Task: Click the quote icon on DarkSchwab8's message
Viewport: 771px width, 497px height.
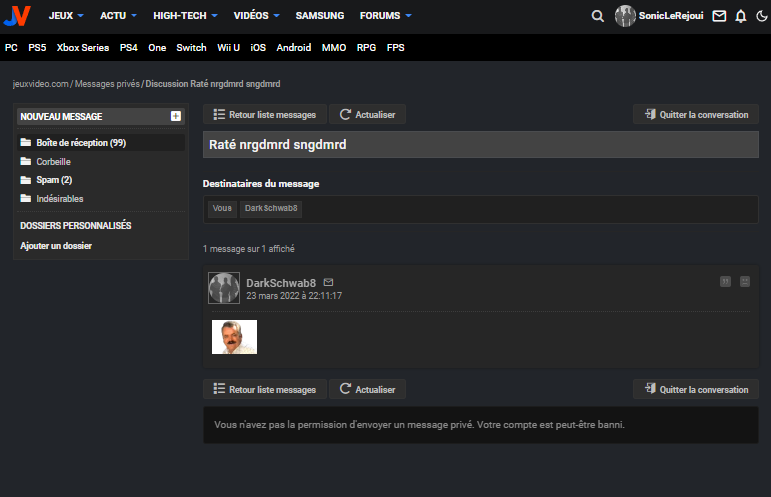Action: [725, 281]
